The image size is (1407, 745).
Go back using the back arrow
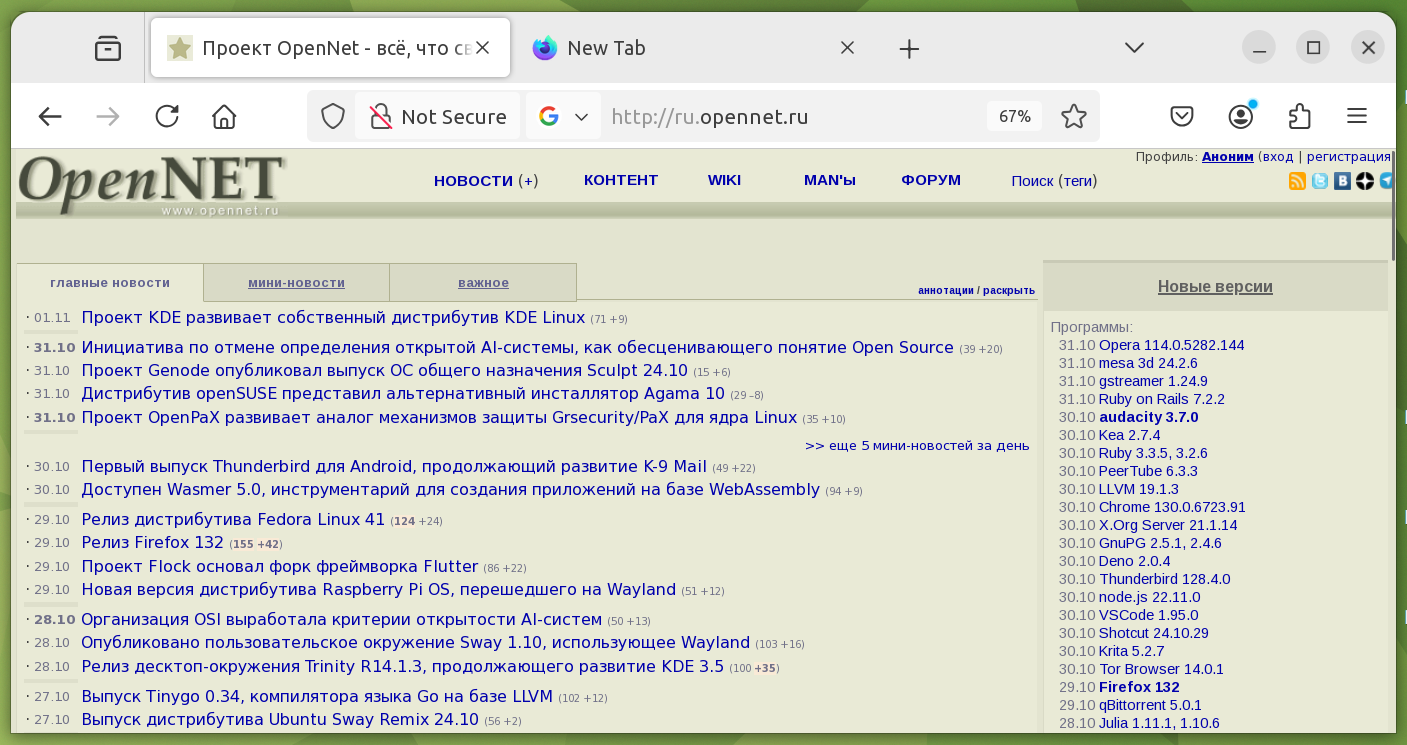coord(50,117)
